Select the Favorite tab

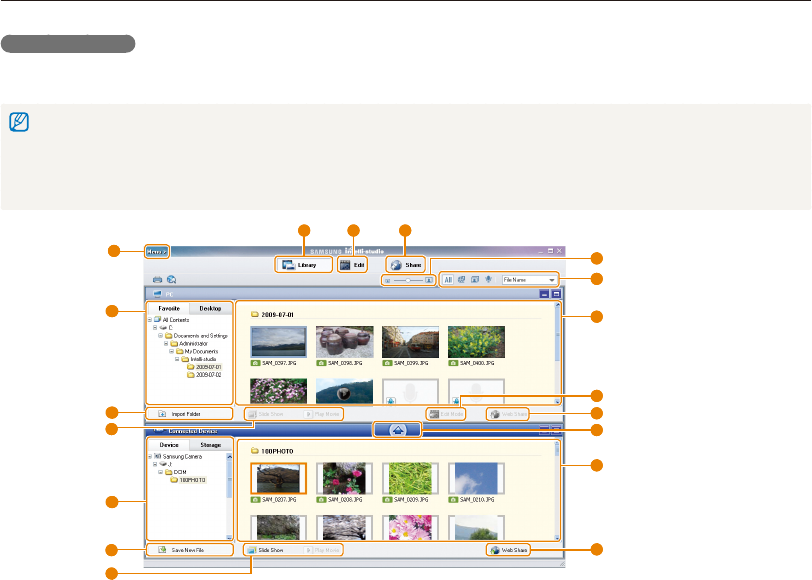[x=169, y=308]
